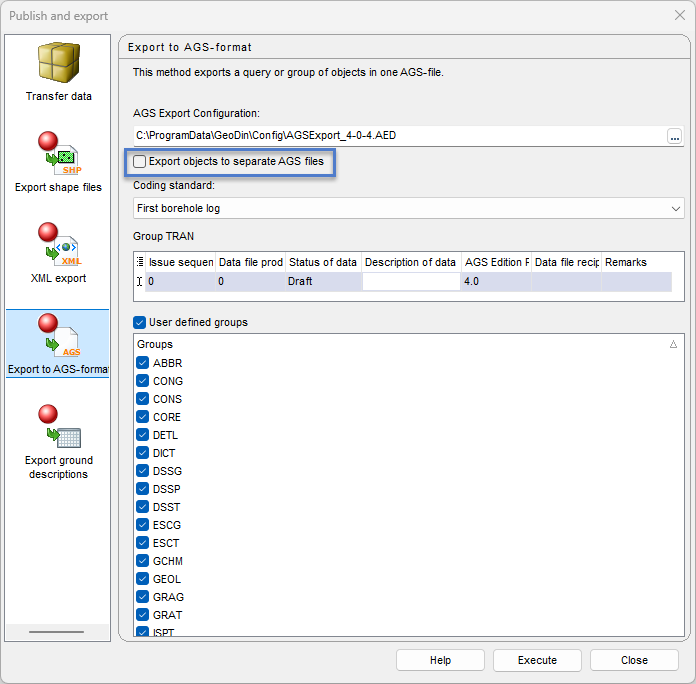Enable Export objects to separate AGS files
696x684 pixels.
coord(140,161)
